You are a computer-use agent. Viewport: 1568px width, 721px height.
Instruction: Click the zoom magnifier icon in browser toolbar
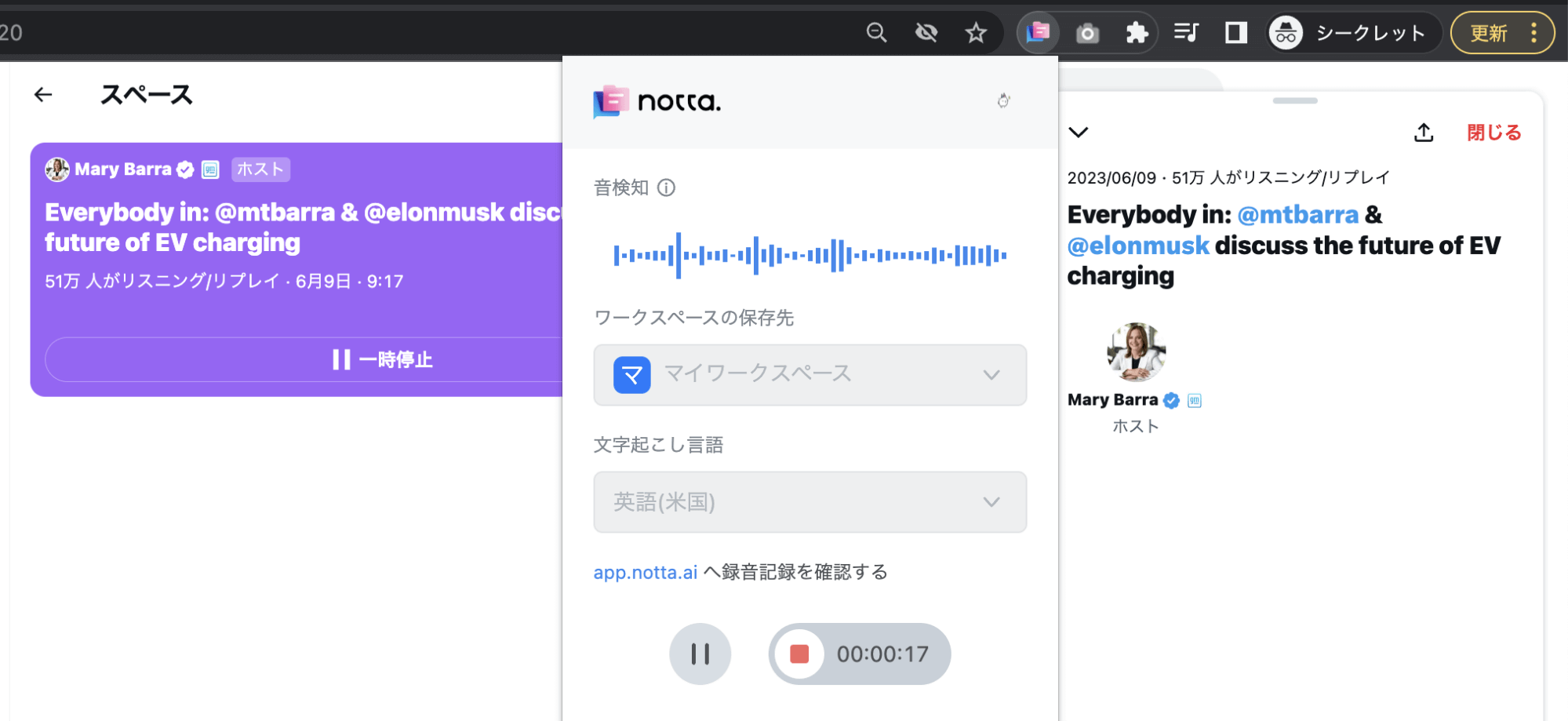coord(876,33)
